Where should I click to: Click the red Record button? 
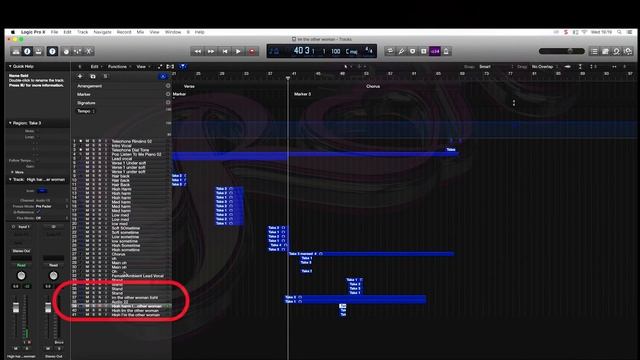click(252, 51)
